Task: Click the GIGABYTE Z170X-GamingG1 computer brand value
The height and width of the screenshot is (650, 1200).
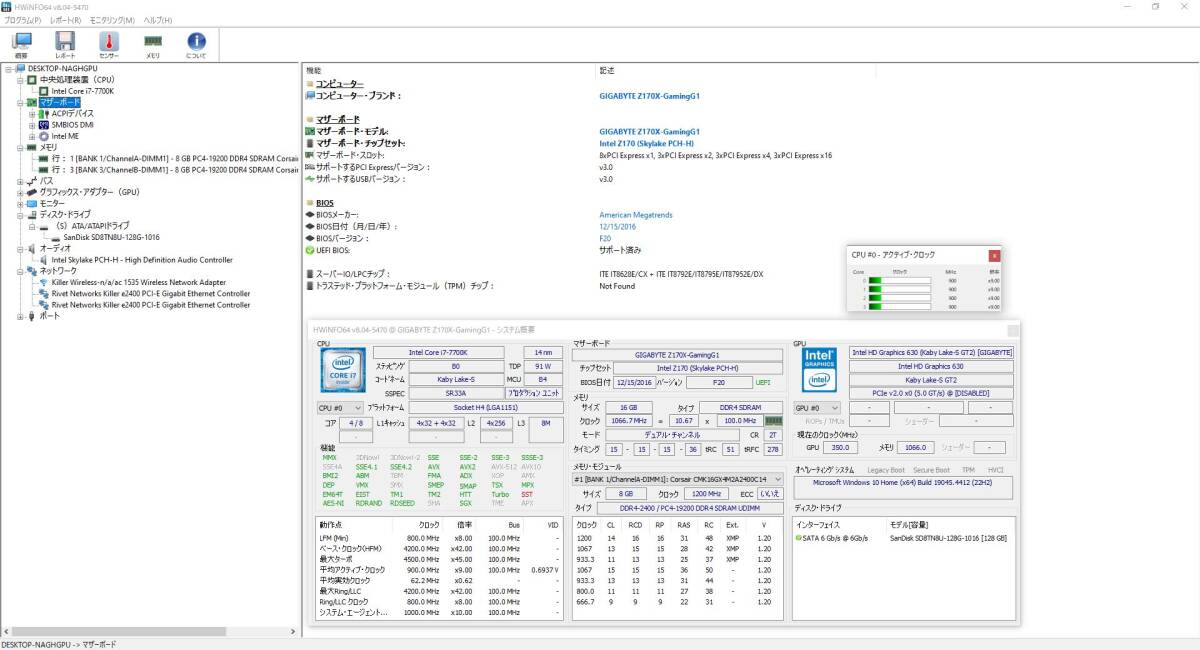Action: (649, 96)
